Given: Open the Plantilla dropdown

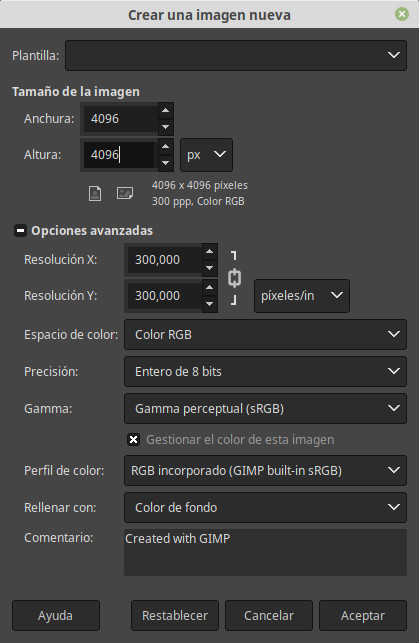Looking at the screenshot, I should [236, 55].
